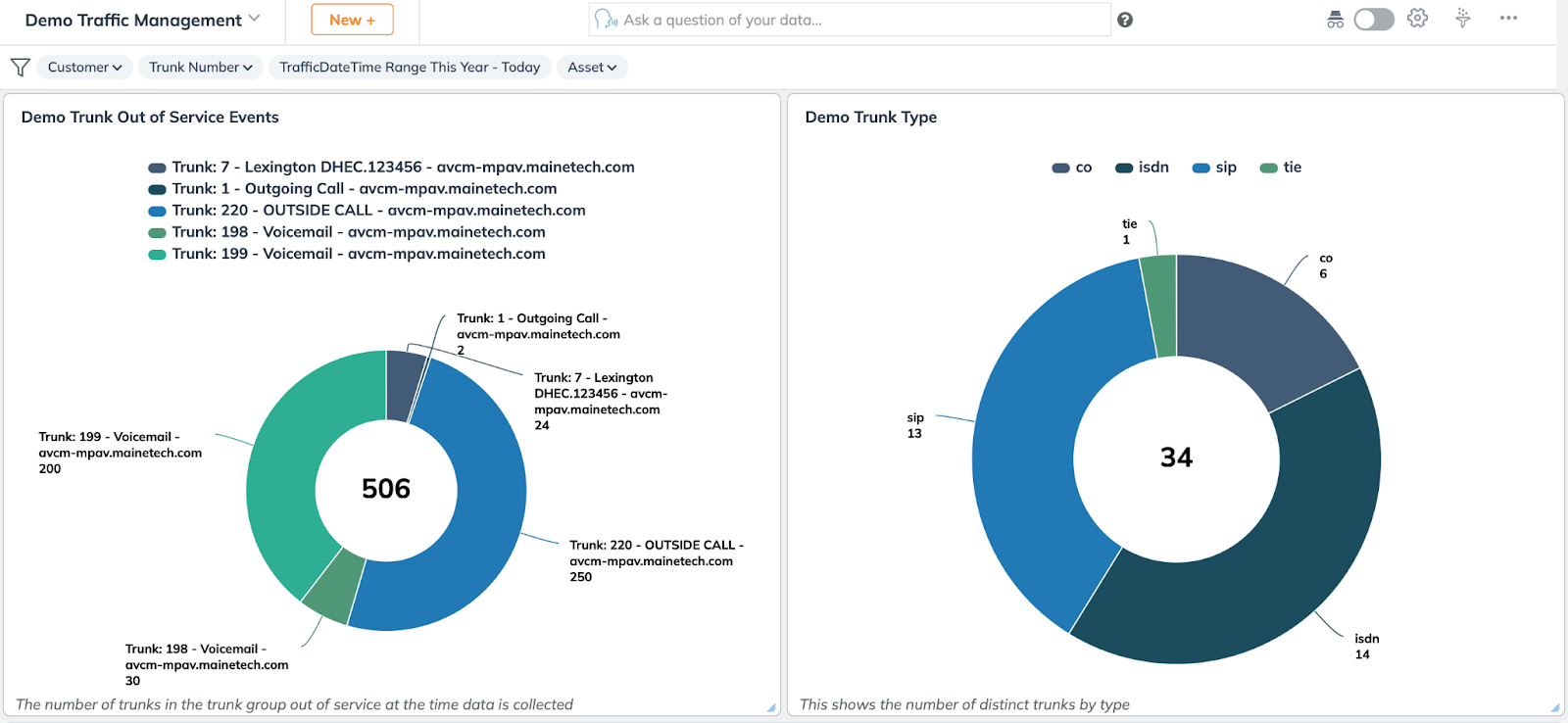Click the sparkle funnel filter icon

tap(1463, 19)
